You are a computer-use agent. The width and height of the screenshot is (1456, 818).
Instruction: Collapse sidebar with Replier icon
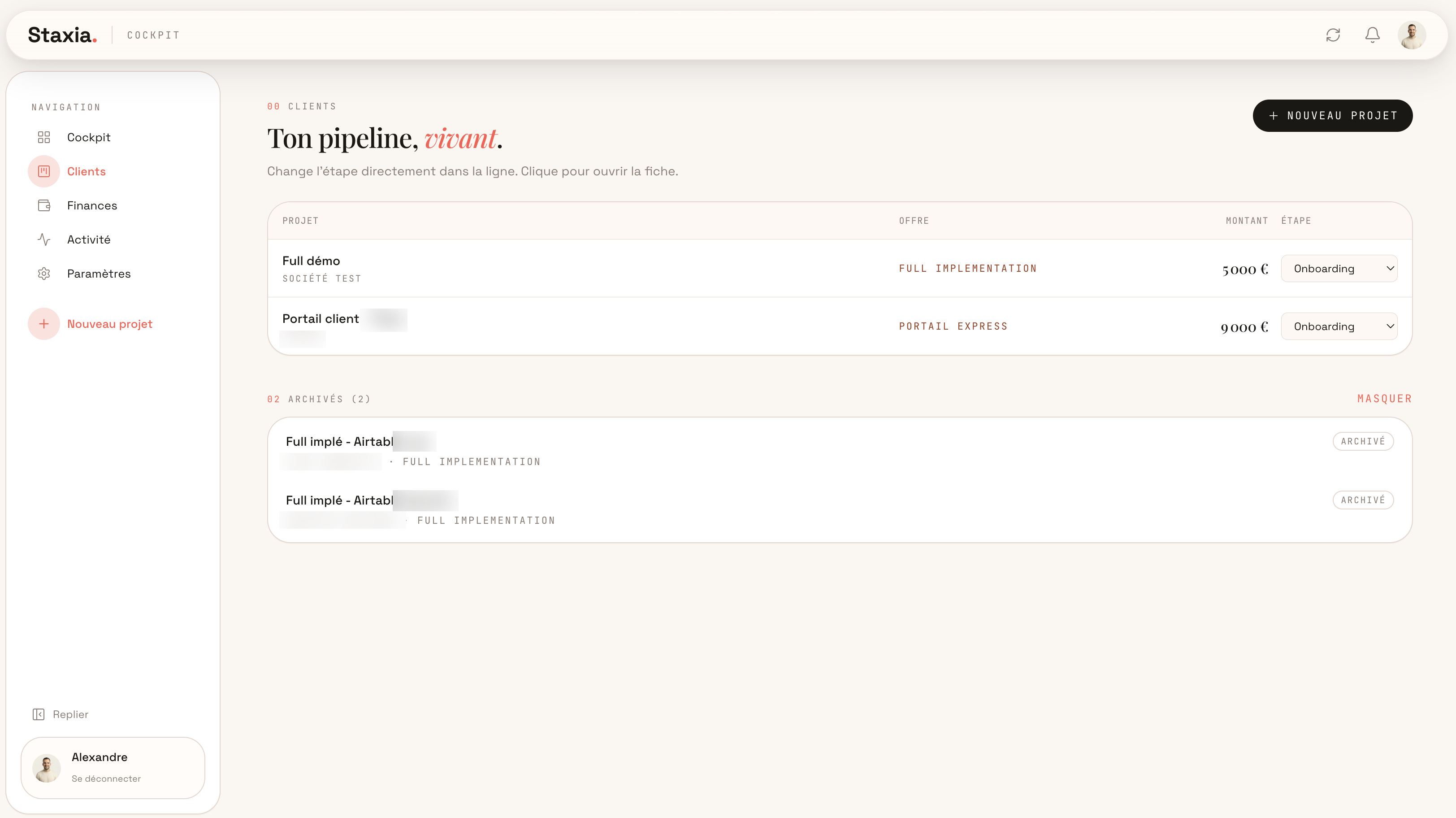(x=39, y=714)
